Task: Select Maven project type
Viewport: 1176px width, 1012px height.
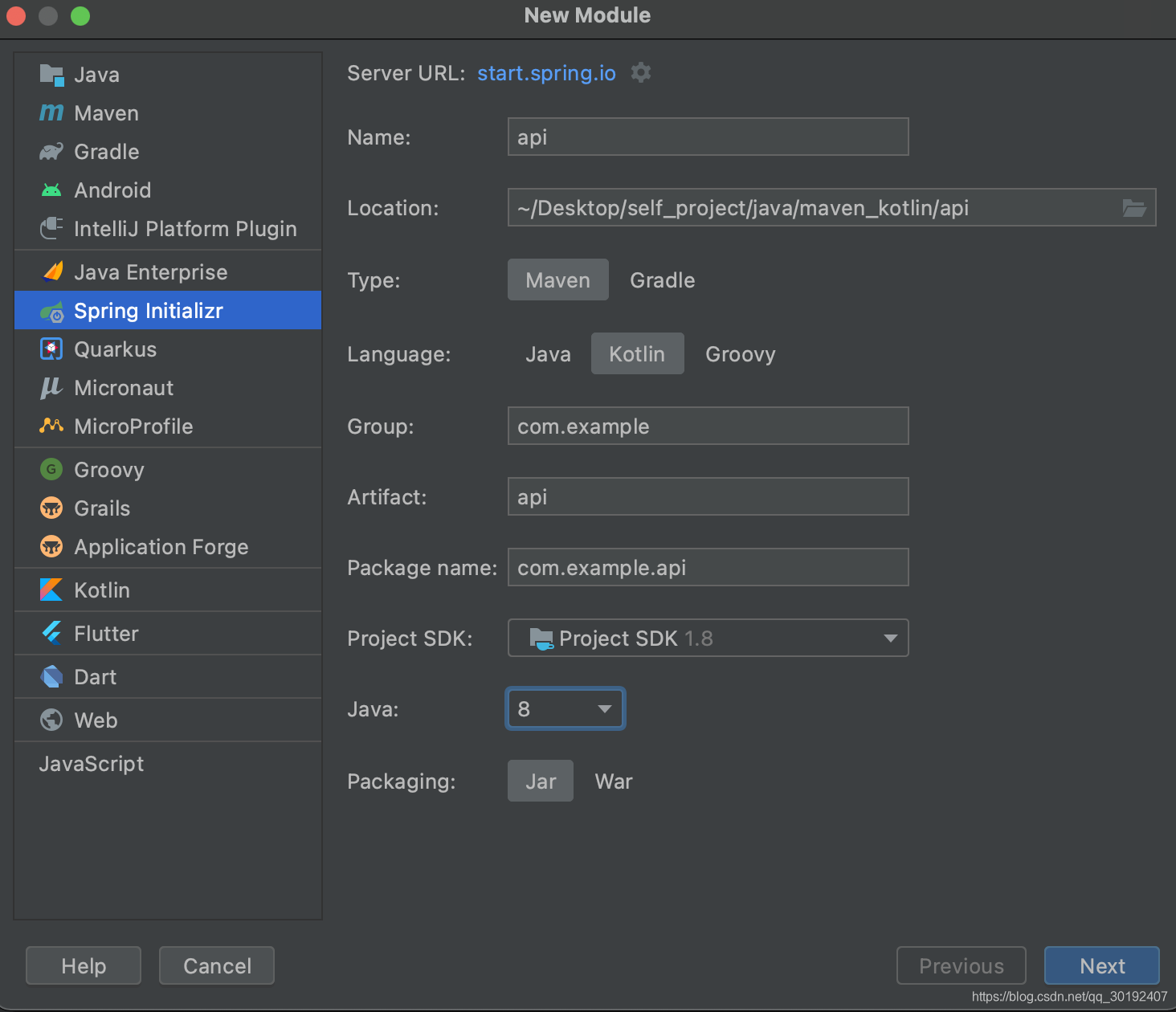Action: tap(558, 280)
